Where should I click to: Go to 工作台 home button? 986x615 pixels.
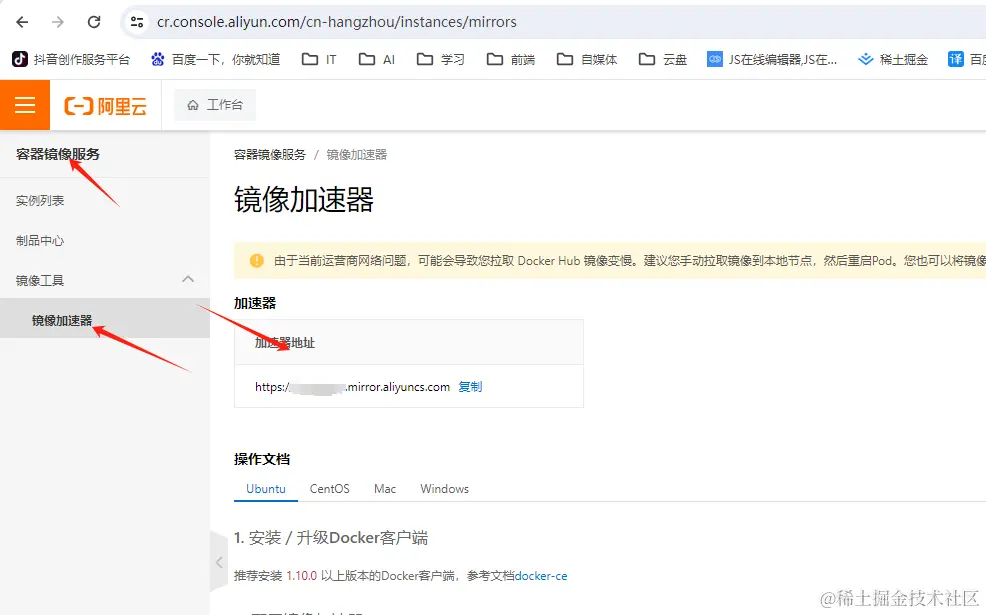[215, 104]
